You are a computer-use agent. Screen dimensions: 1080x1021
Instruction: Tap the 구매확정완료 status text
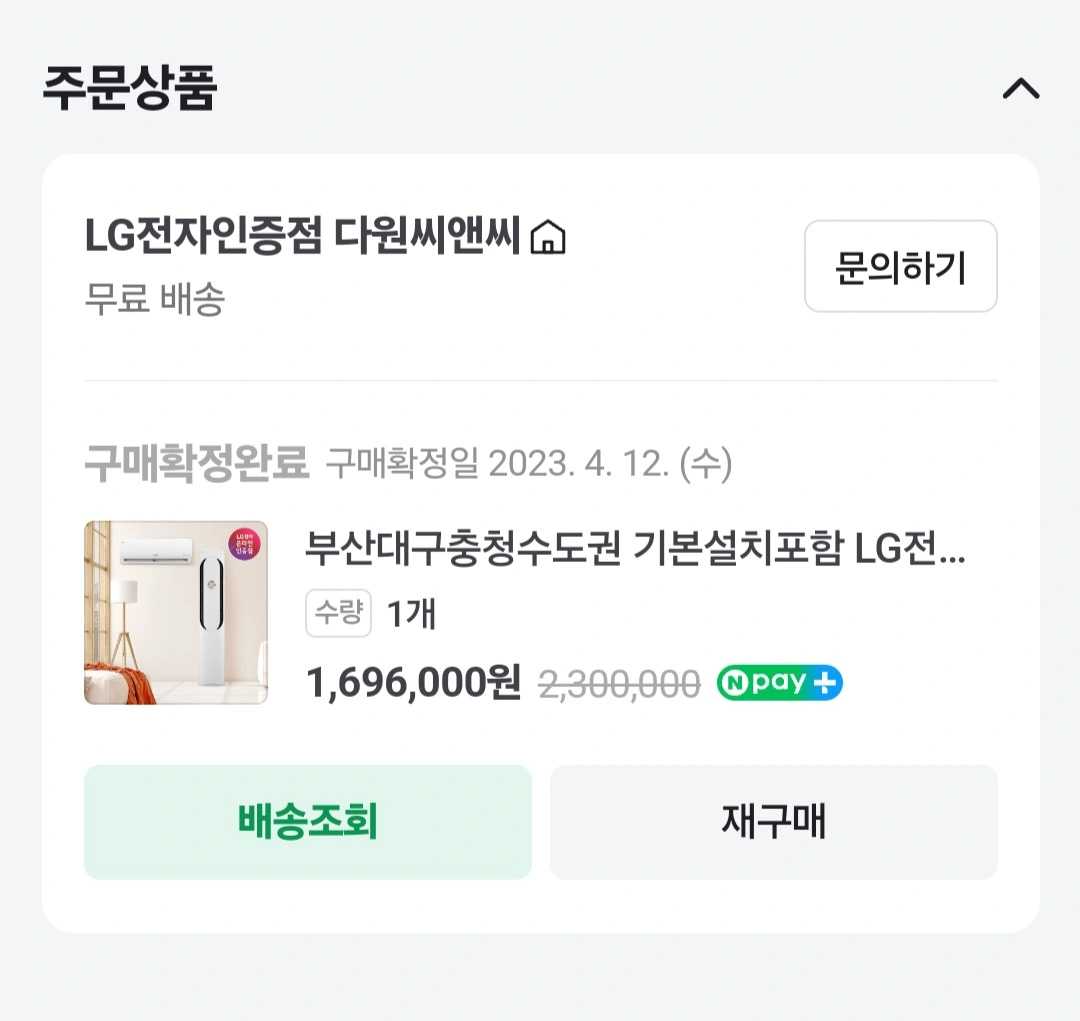(197, 464)
